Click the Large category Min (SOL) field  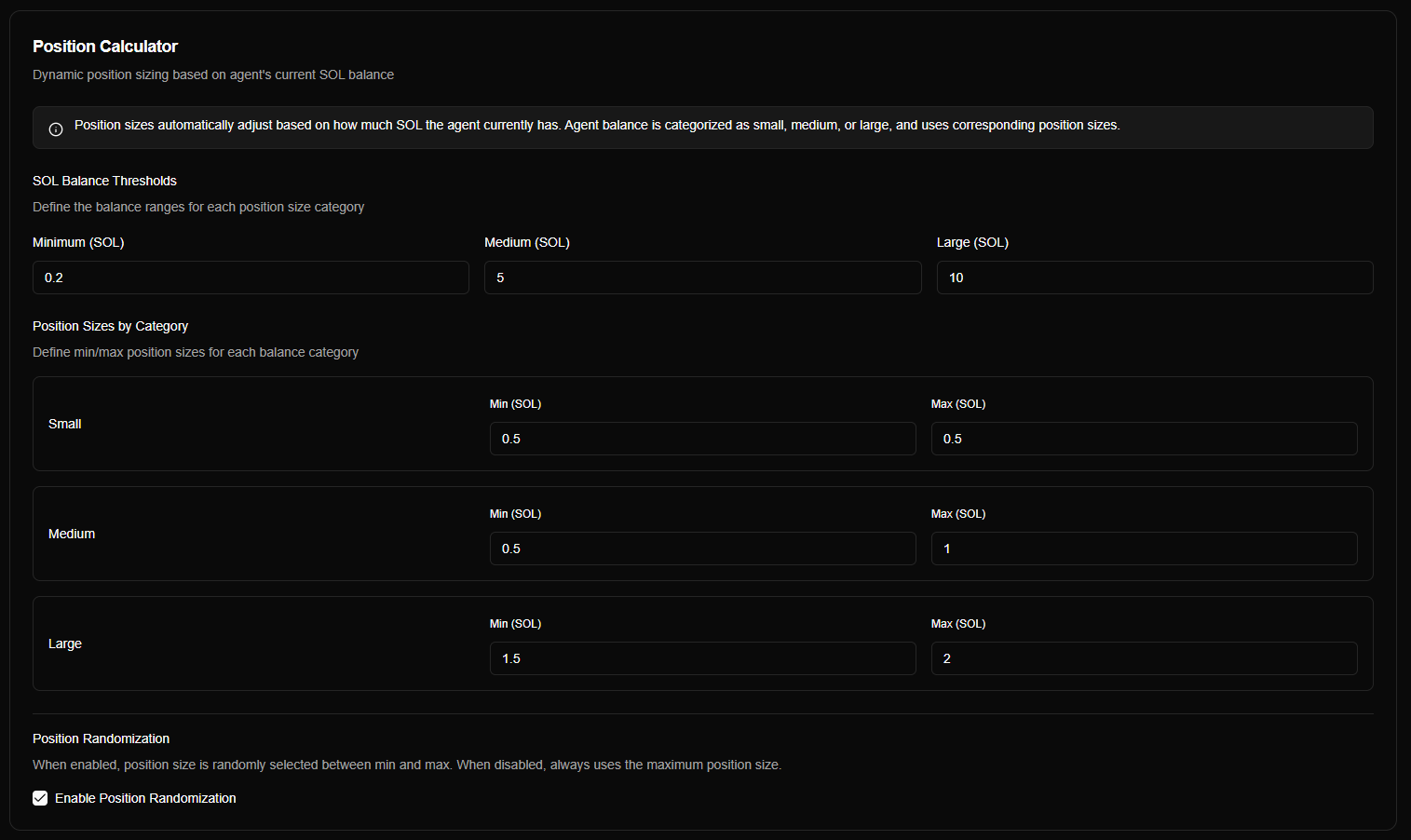(x=702, y=658)
